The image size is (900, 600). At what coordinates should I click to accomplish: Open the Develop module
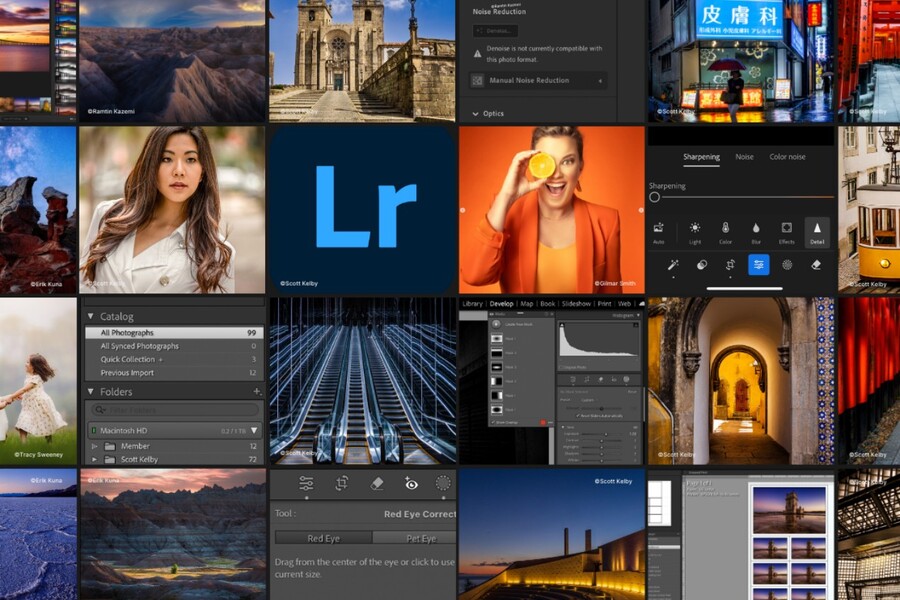click(501, 304)
